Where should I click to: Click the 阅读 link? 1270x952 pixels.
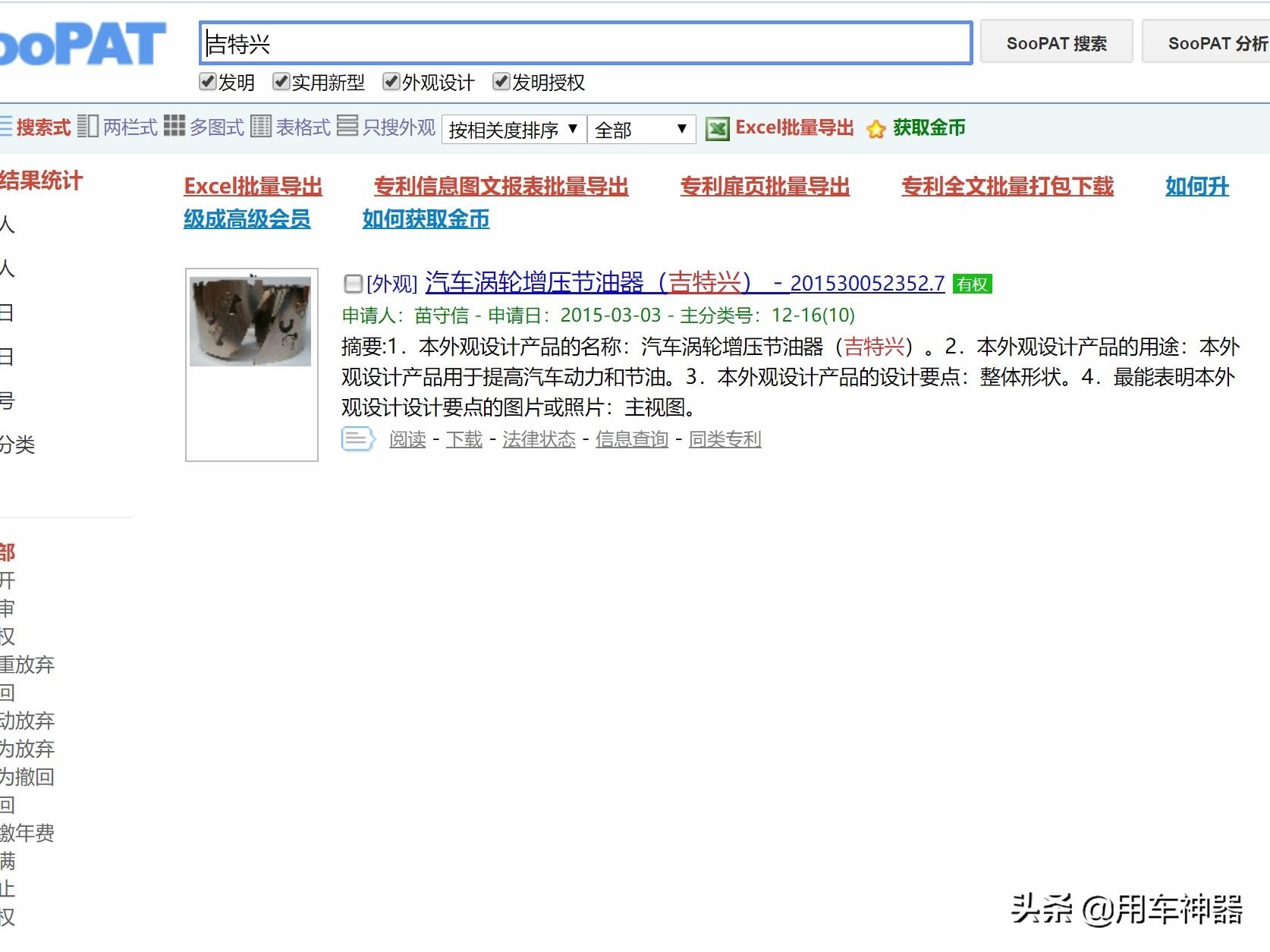click(x=407, y=439)
